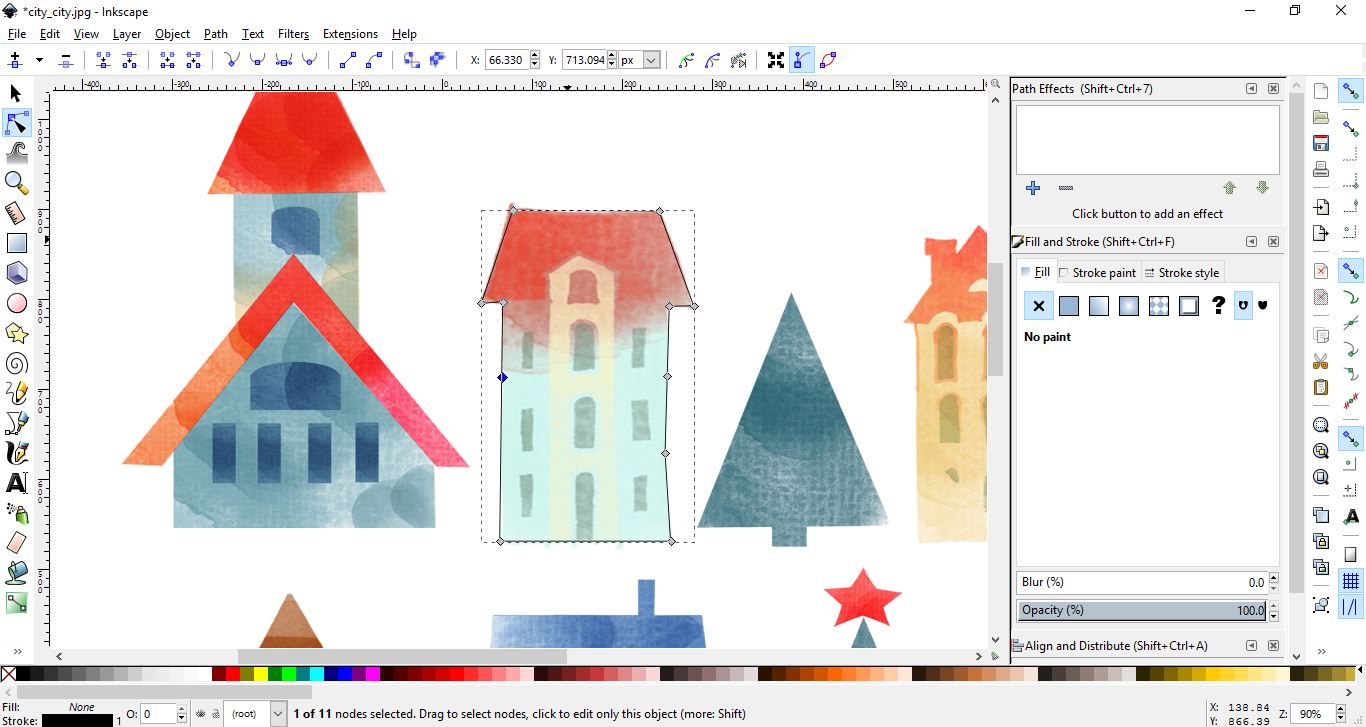Click the make segments curves icon
This screenshot has height=727, width=1366.
coord(373,60)
